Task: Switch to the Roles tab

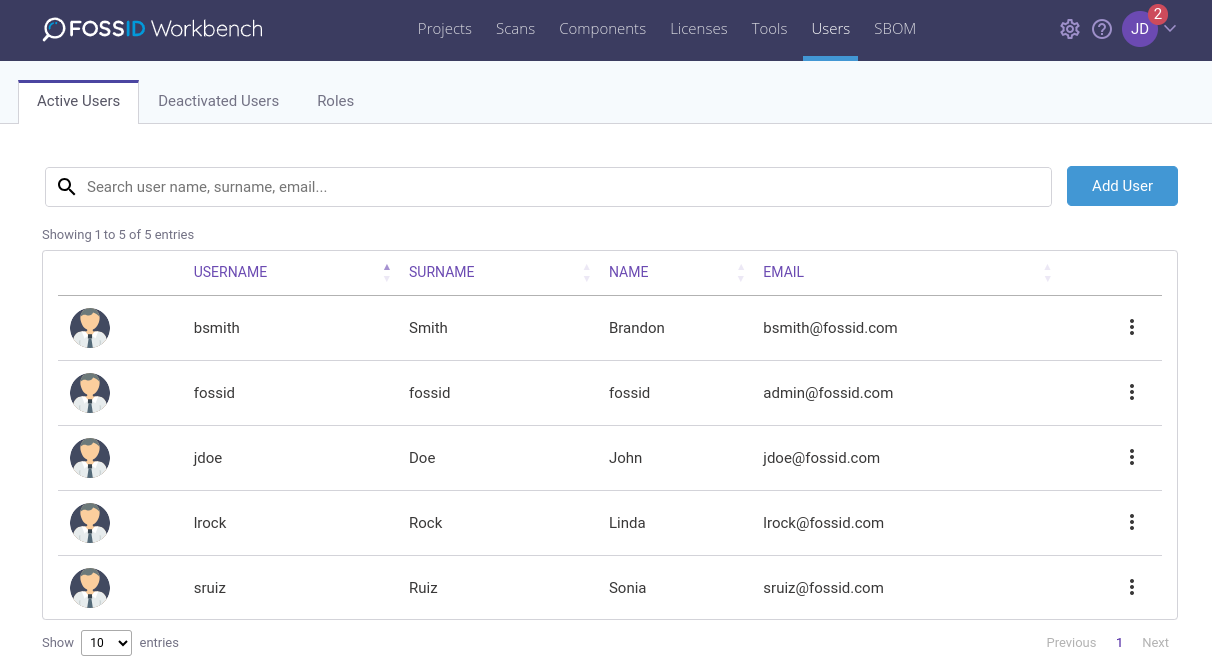Action: pyautogui.click(x=336, y=101)
